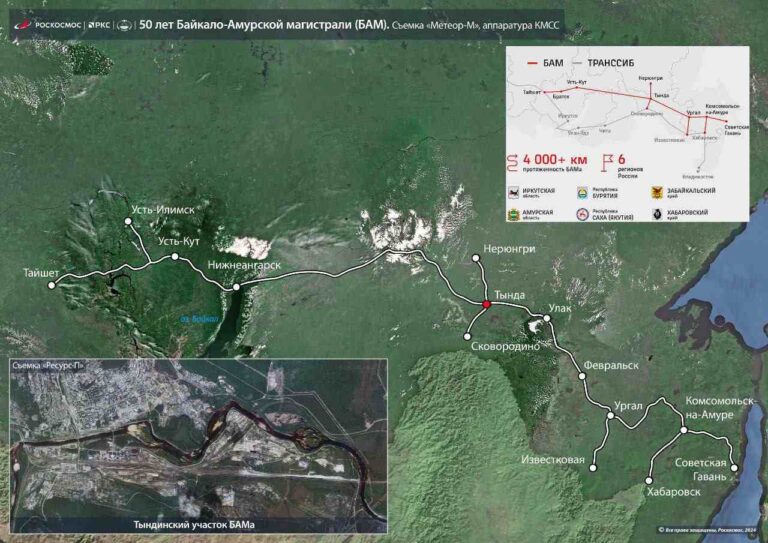This screenshot has width=768, height=543.
Task: Click the red БАМ line legend swatch
Action: [530, 63]
